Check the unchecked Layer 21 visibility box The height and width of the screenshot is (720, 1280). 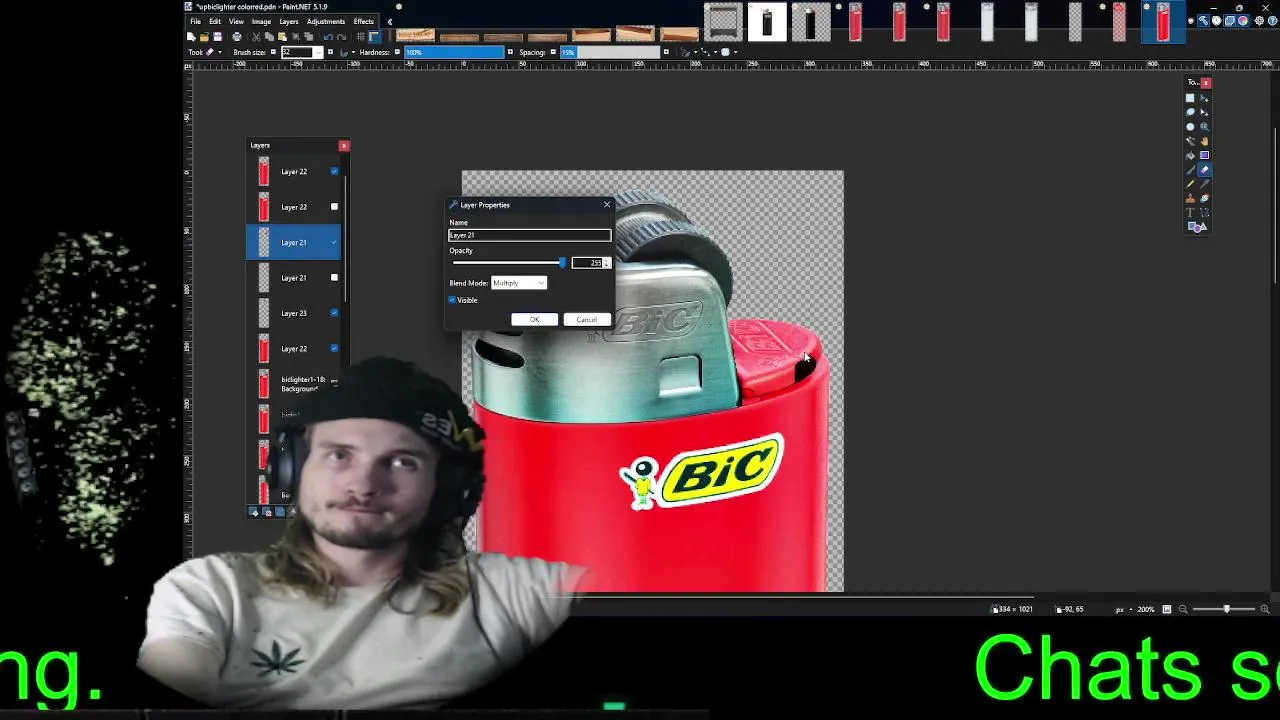click(x=334, y=278)
